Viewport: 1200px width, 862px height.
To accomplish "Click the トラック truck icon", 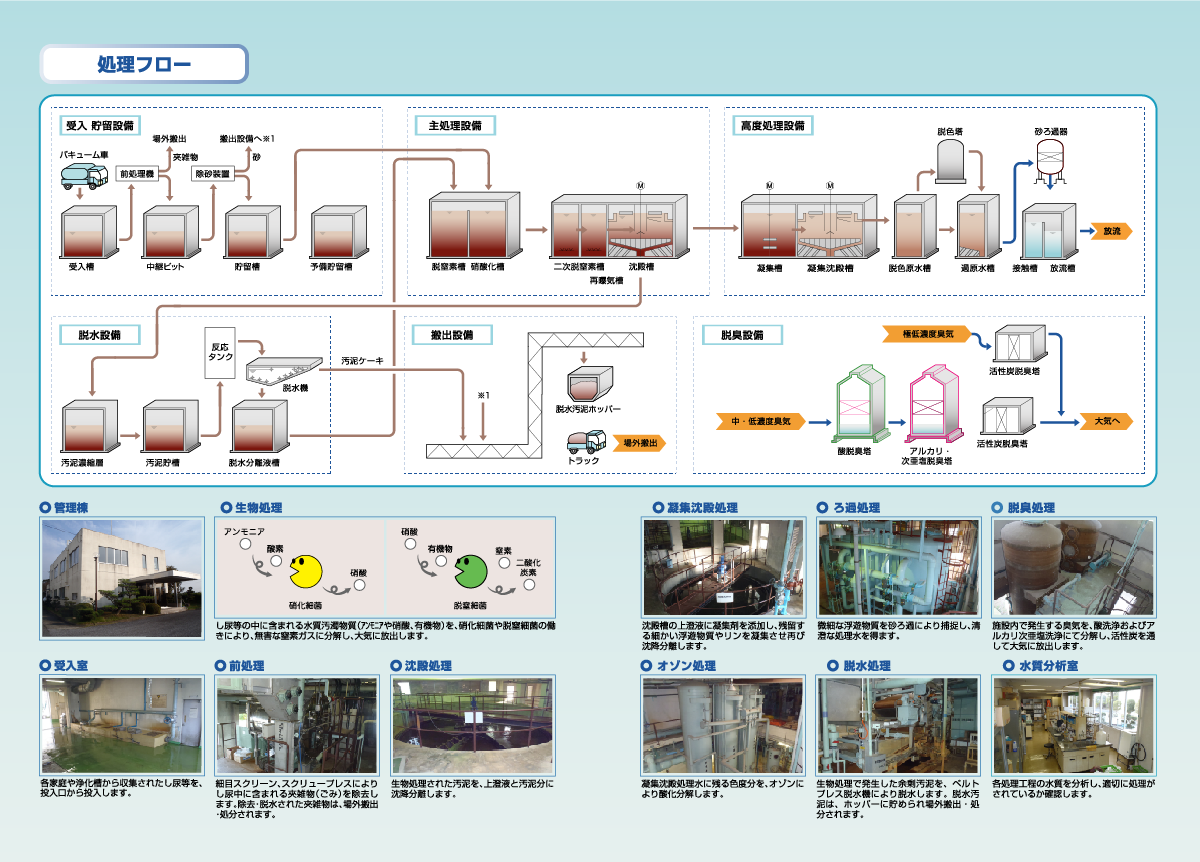I will pyautogui.click(x=585, y=442).
